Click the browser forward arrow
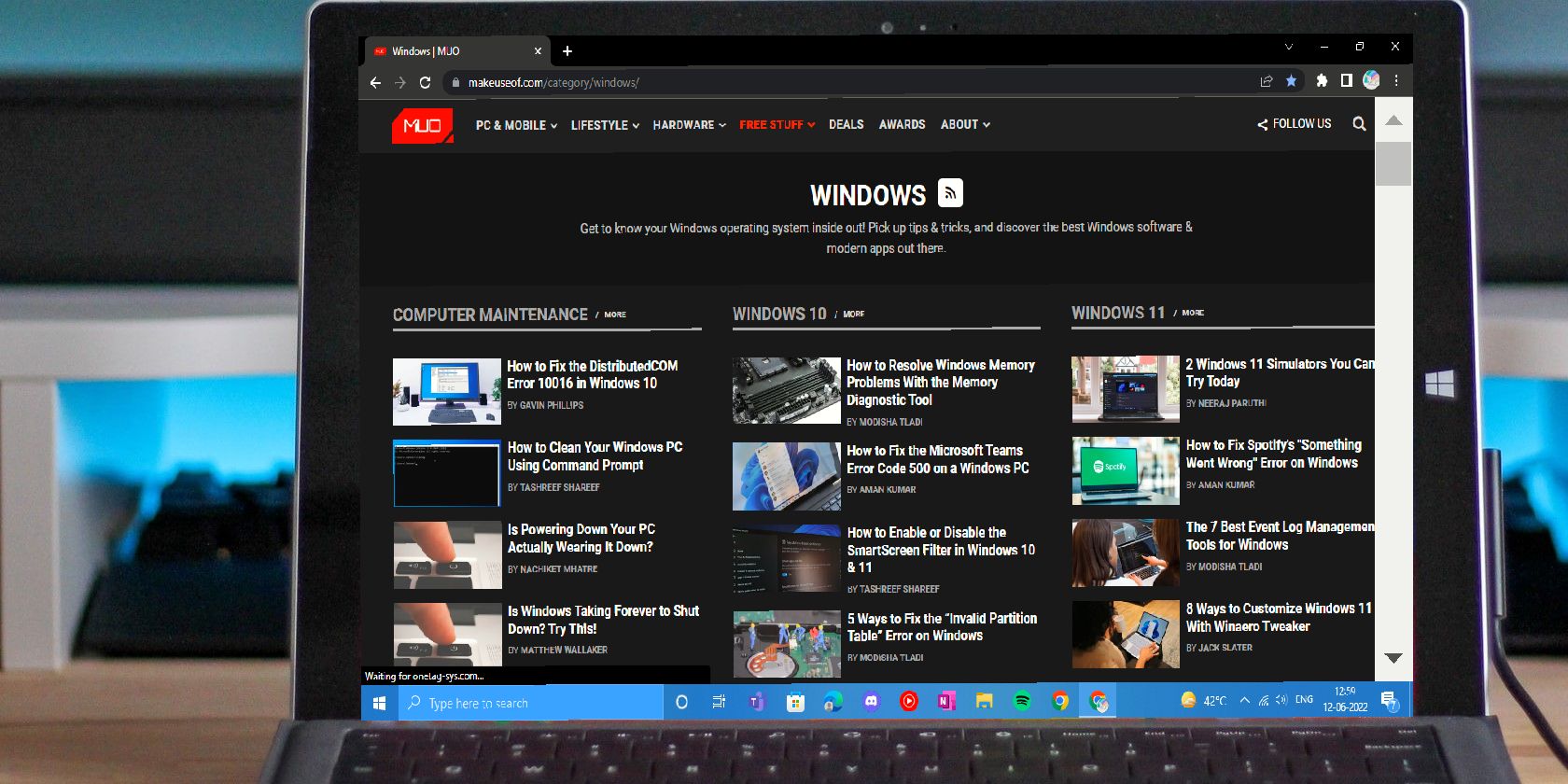The width and height of the screenshot is (1568, 784). pyautogui.click(x=400, y=82)
